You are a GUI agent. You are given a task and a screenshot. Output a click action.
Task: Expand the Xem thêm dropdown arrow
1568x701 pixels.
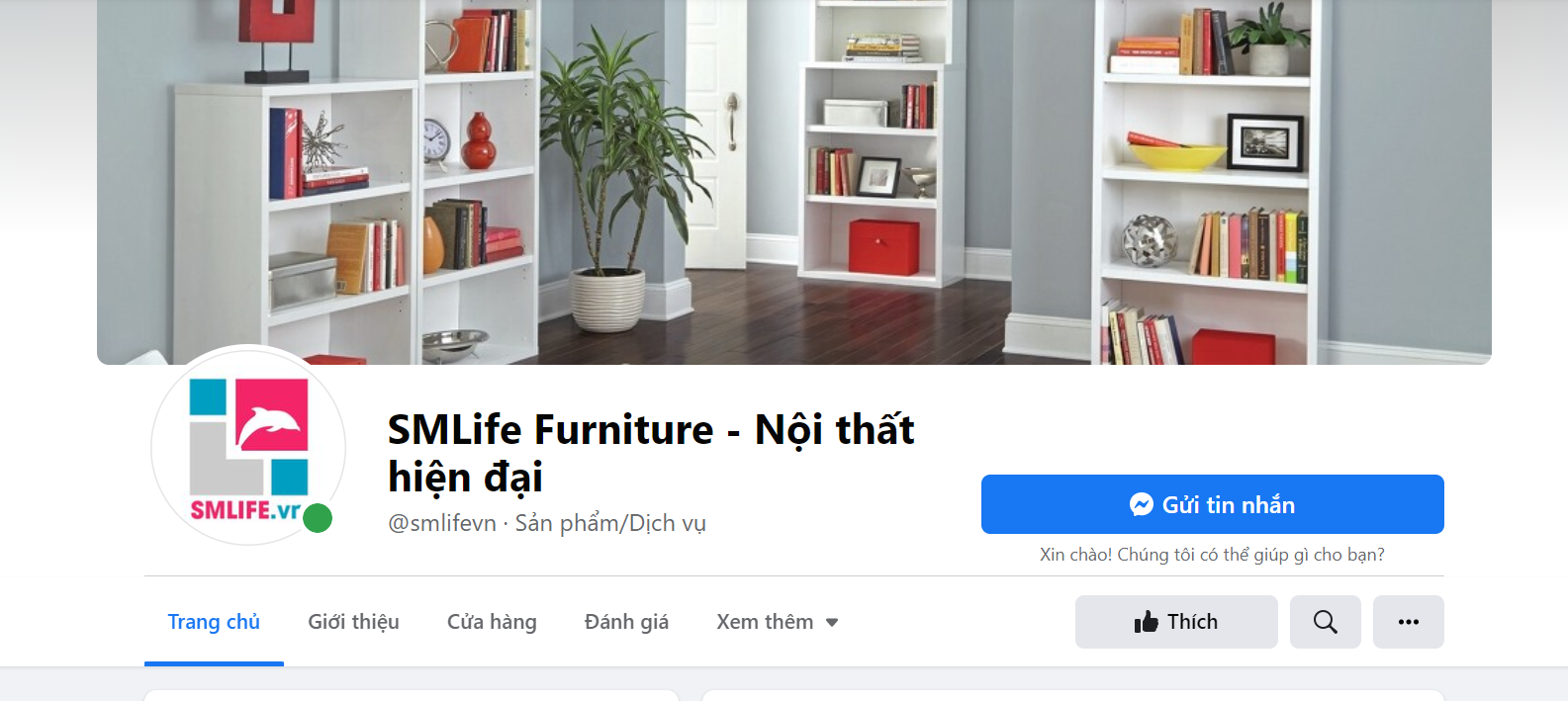click(x=832, y=623)
